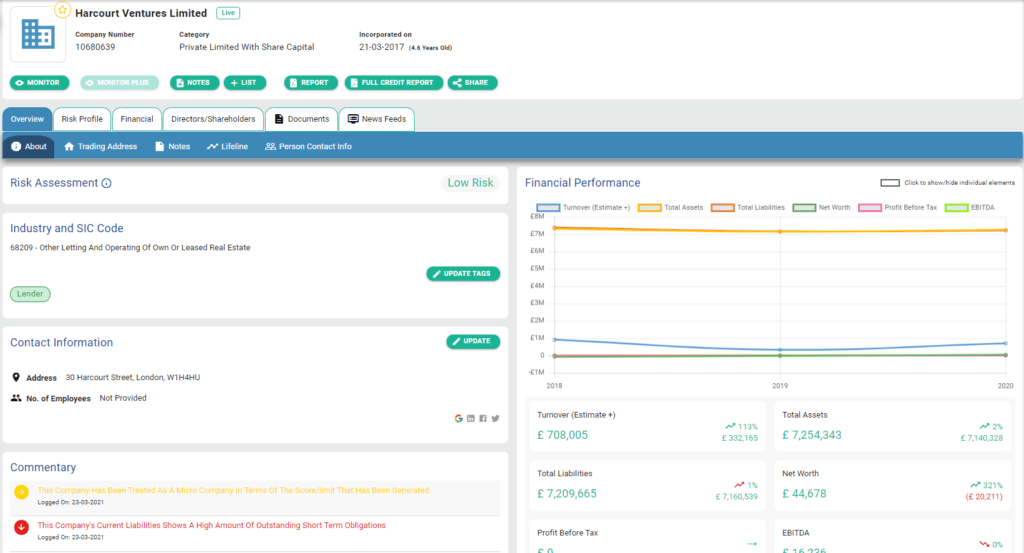1024x553 pixels.
Task: Open the Twitter icon
Action: [495, 419]
